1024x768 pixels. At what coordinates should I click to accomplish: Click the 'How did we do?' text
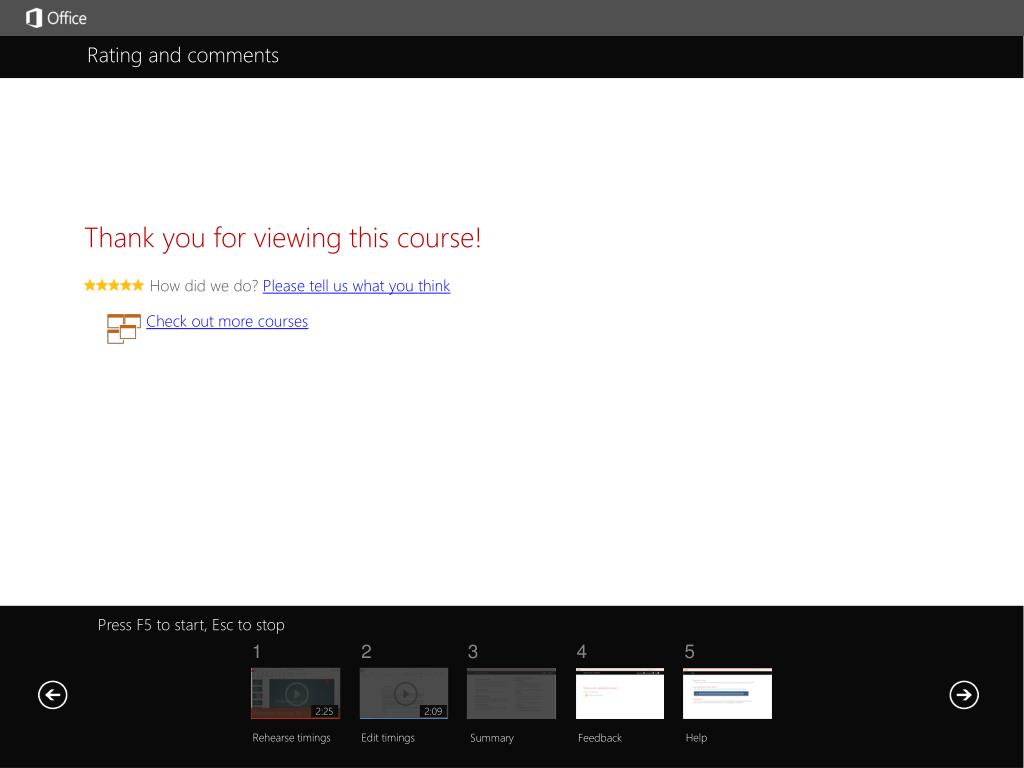[x=204, y=286]
